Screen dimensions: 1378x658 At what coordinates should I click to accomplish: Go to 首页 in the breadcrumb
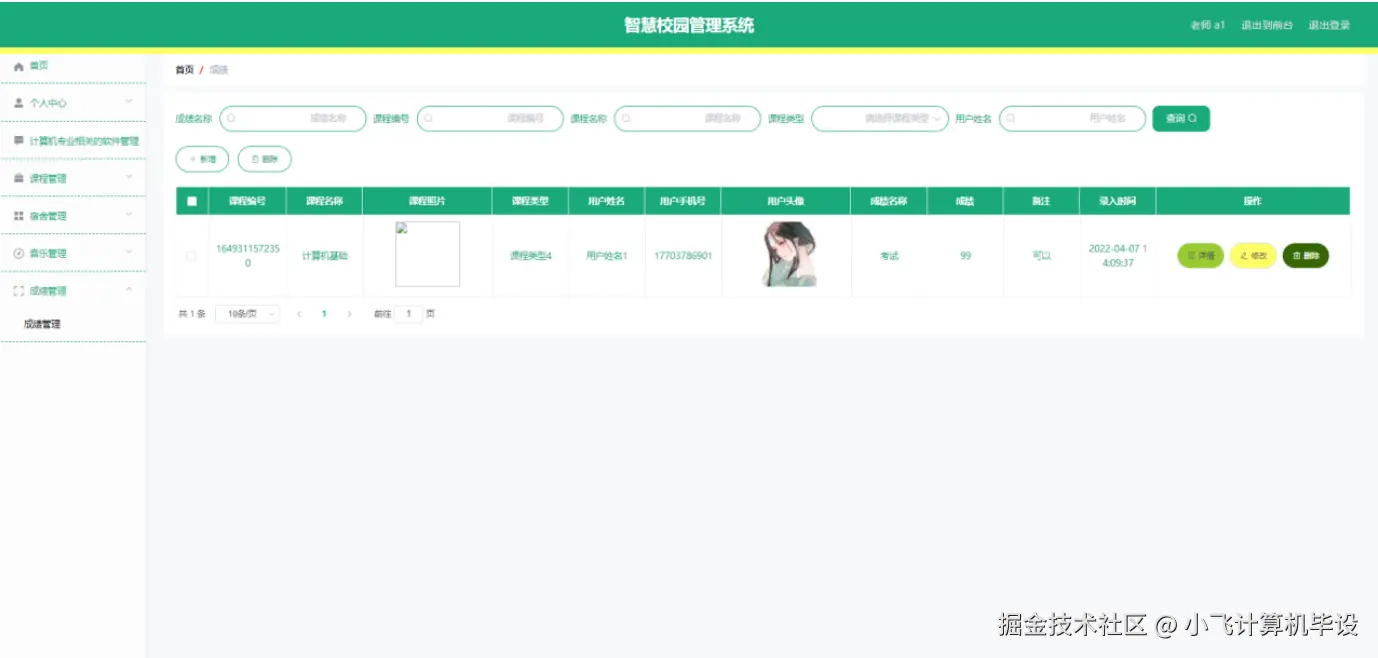pyautogui.click(x=184, y=70)
